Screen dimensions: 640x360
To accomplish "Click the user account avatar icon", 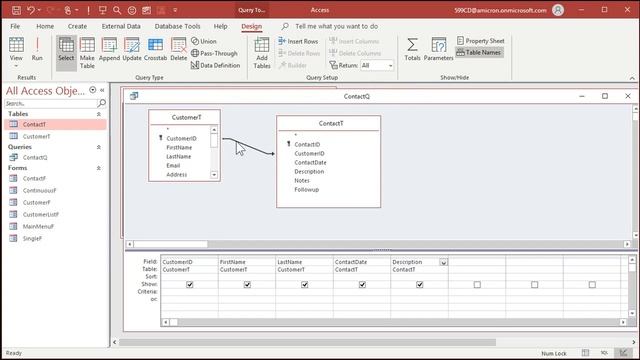I will coord(558,10).
